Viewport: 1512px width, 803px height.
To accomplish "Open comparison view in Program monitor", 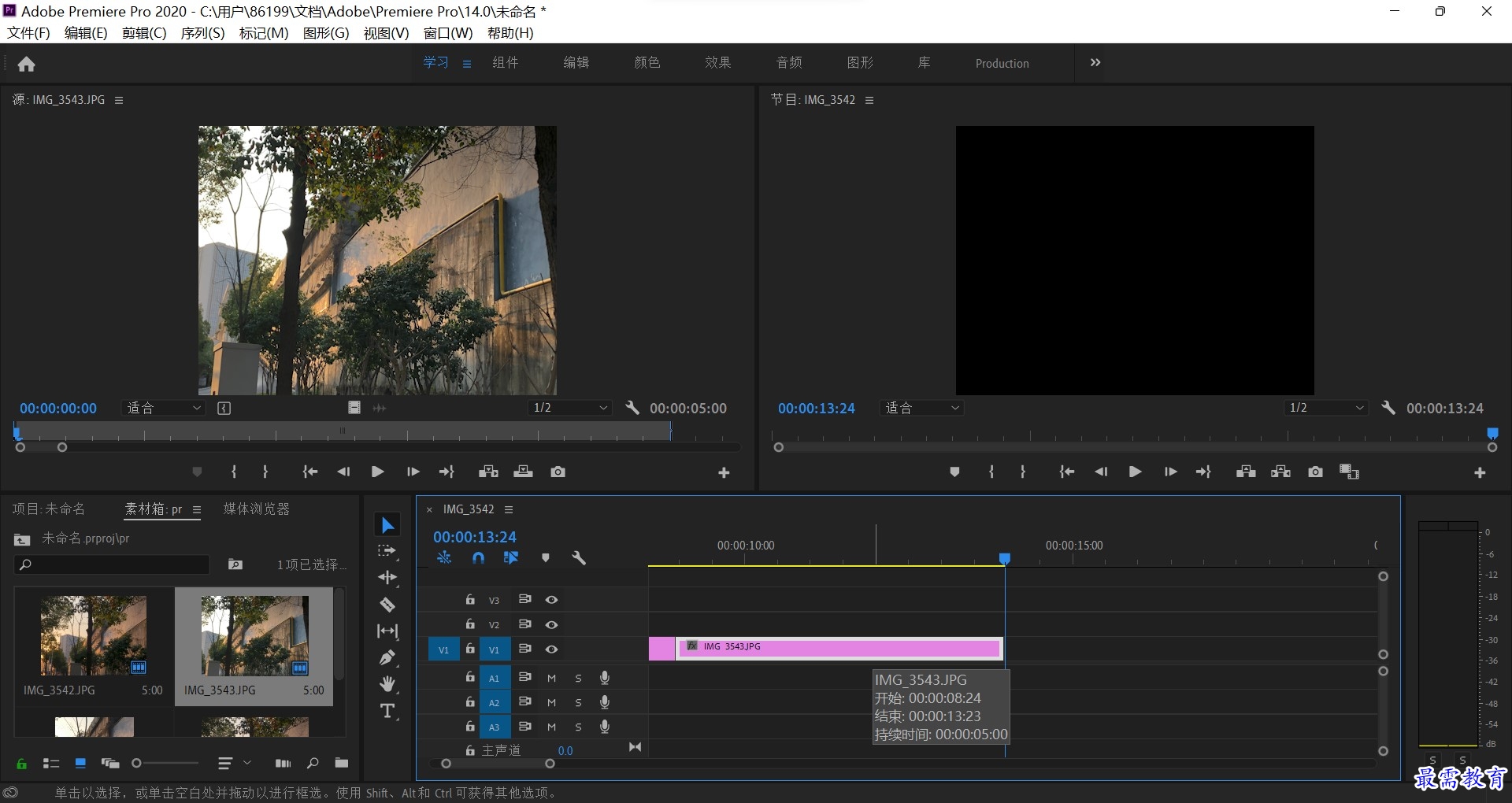I will (x=1350, y=472).
